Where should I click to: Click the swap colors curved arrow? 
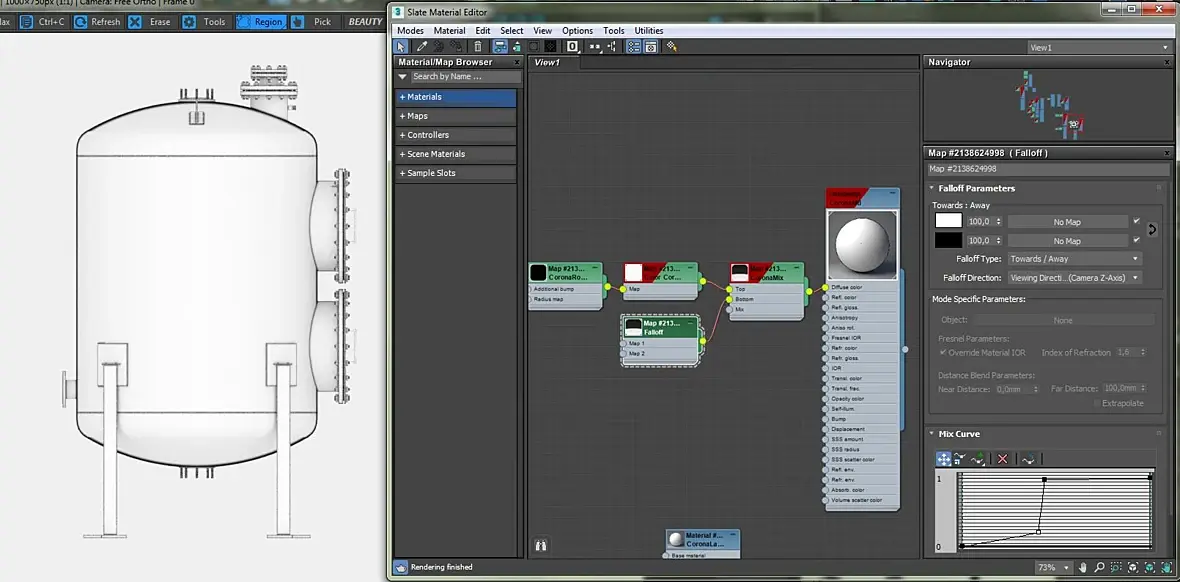1152,230
